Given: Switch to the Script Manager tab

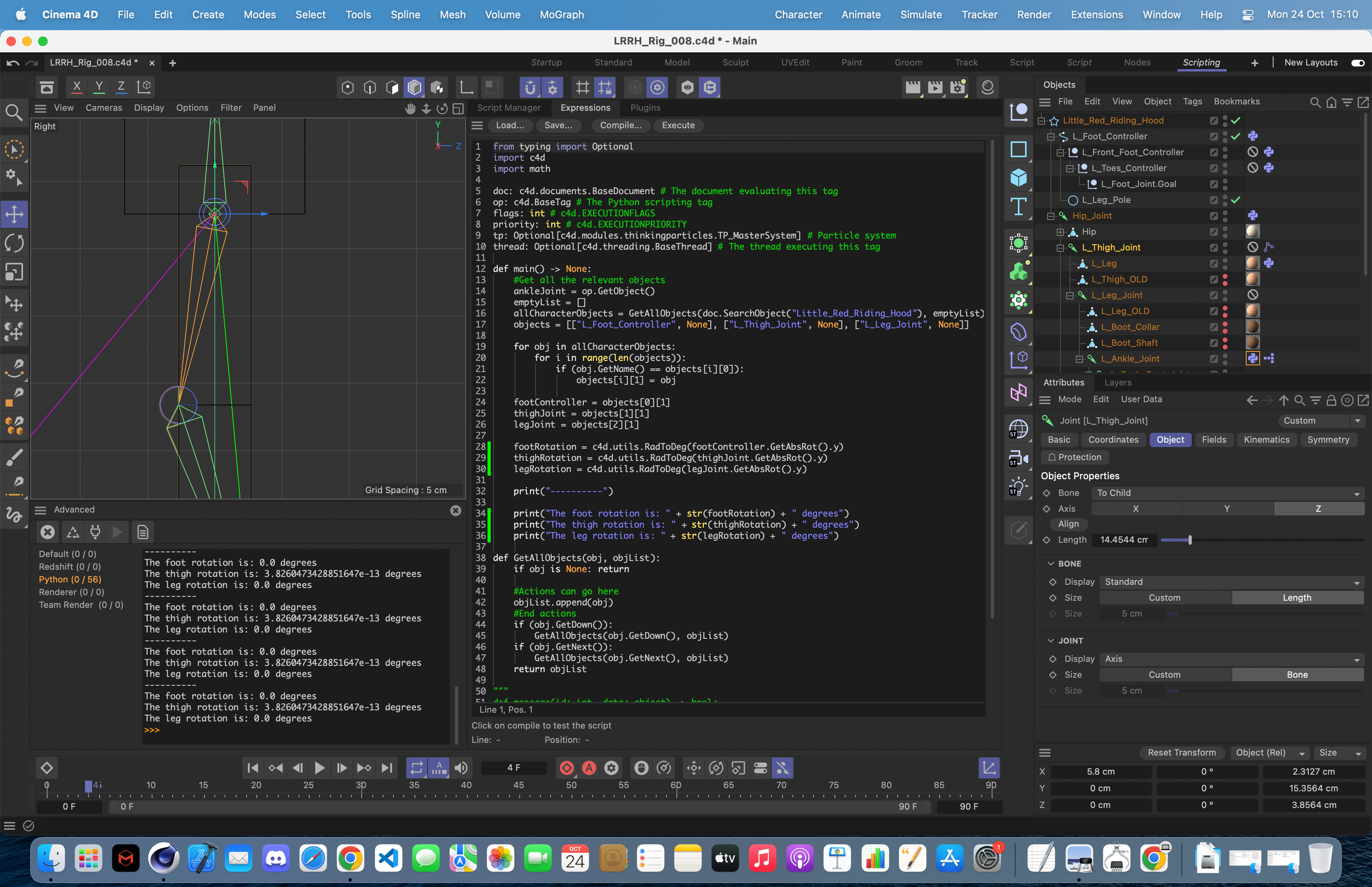Looking at the screenshot, I should (509, 108).
